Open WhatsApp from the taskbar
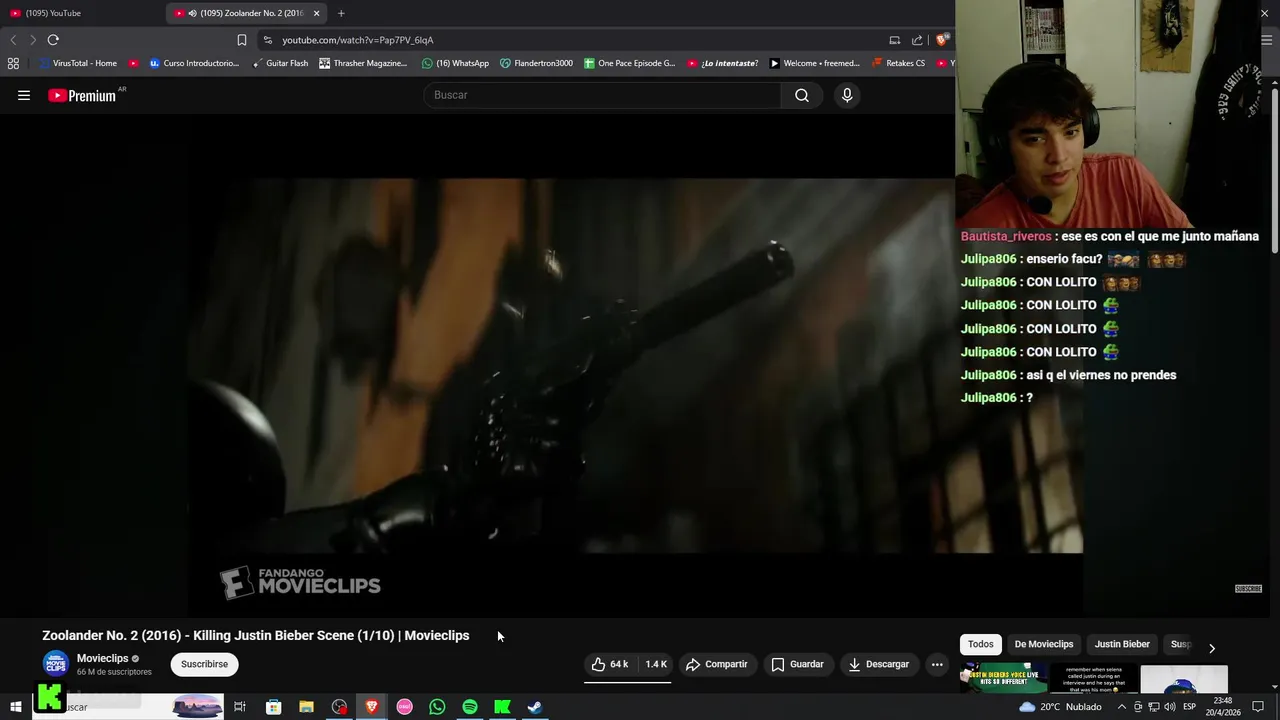 coord(437,707)
